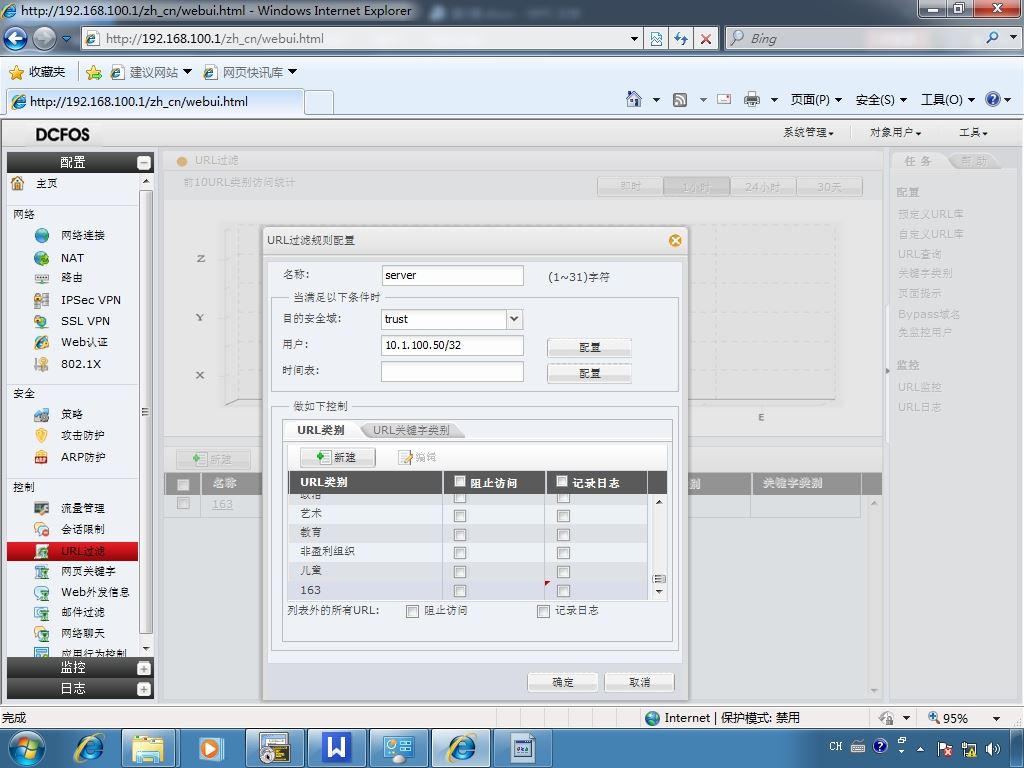Click the IE home icon in command bar
Screen dimensions: 1024x768
pyautogui.click(x=633, y=99)
